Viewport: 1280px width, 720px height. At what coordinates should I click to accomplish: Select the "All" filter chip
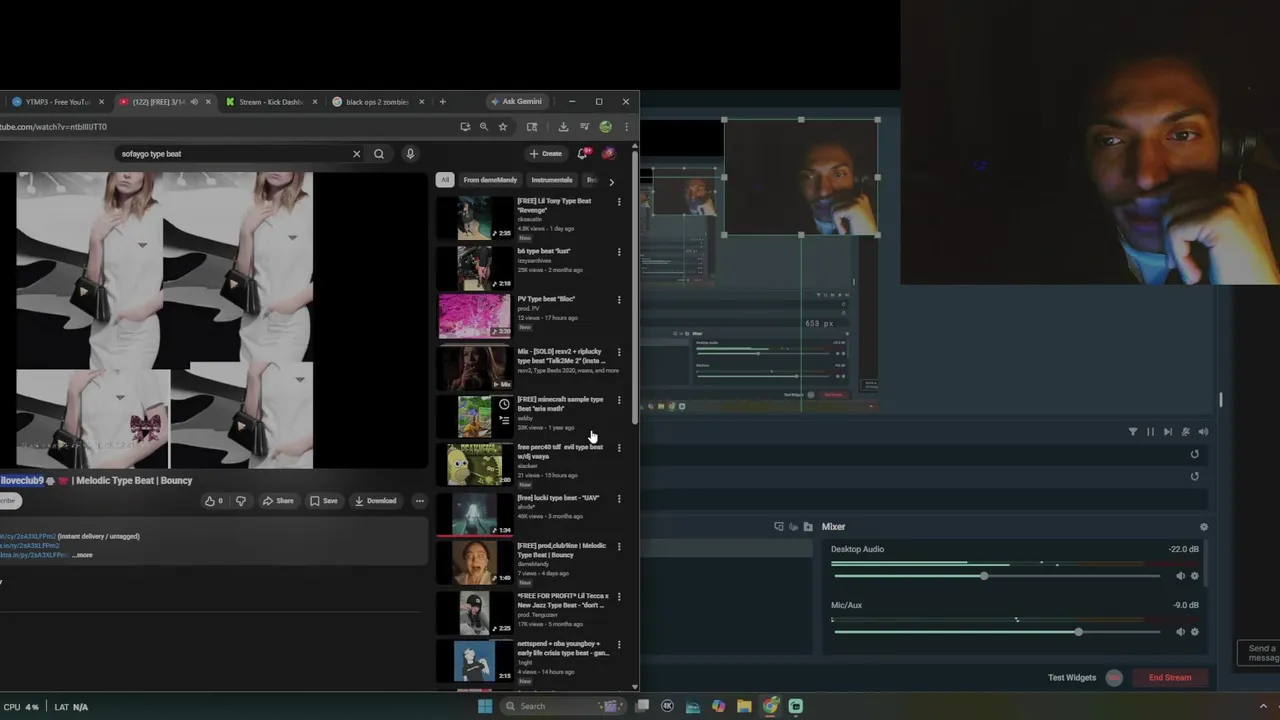(x=445, y=180)
